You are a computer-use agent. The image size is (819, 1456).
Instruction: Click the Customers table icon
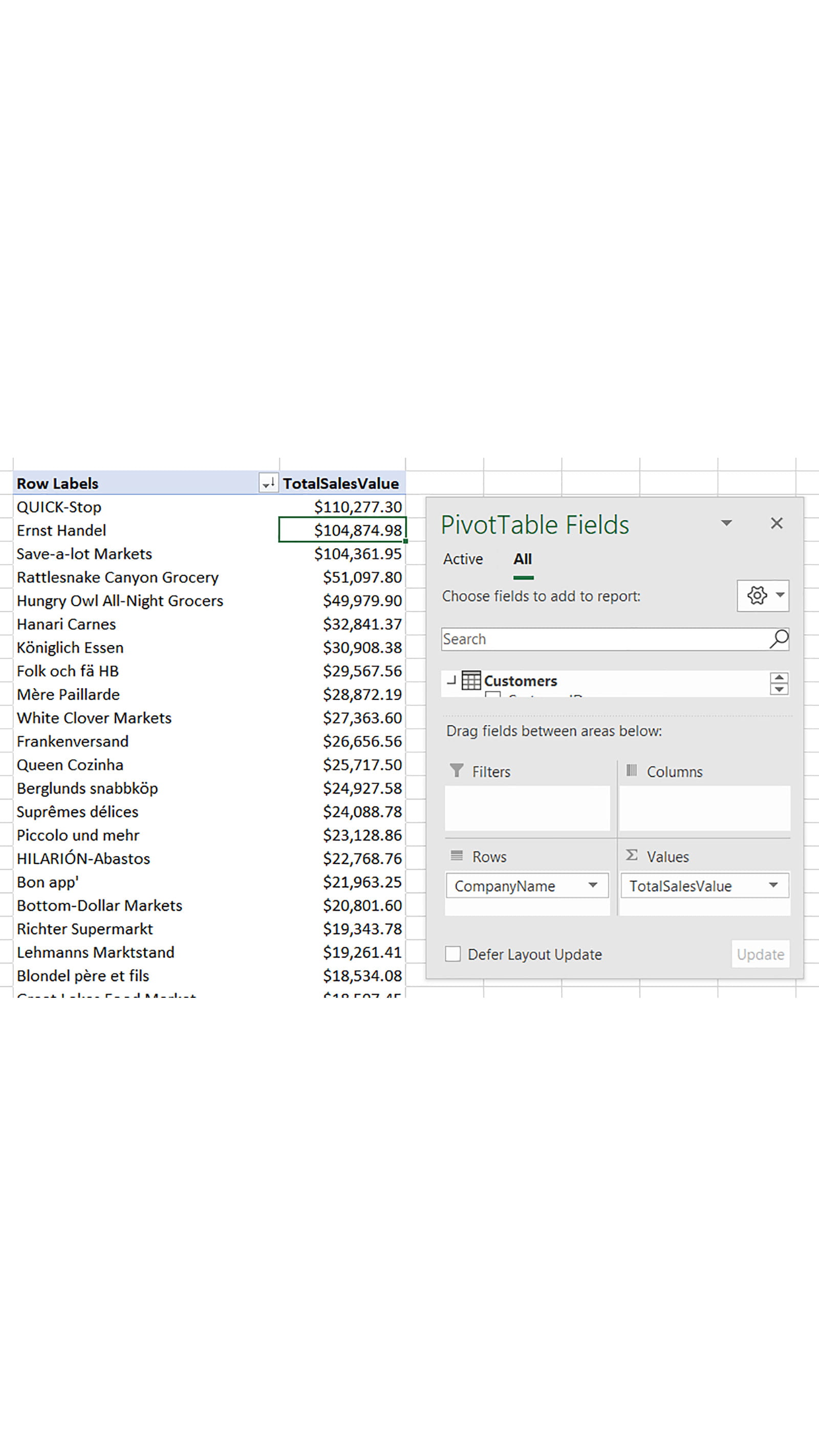[x=471, y=680]
